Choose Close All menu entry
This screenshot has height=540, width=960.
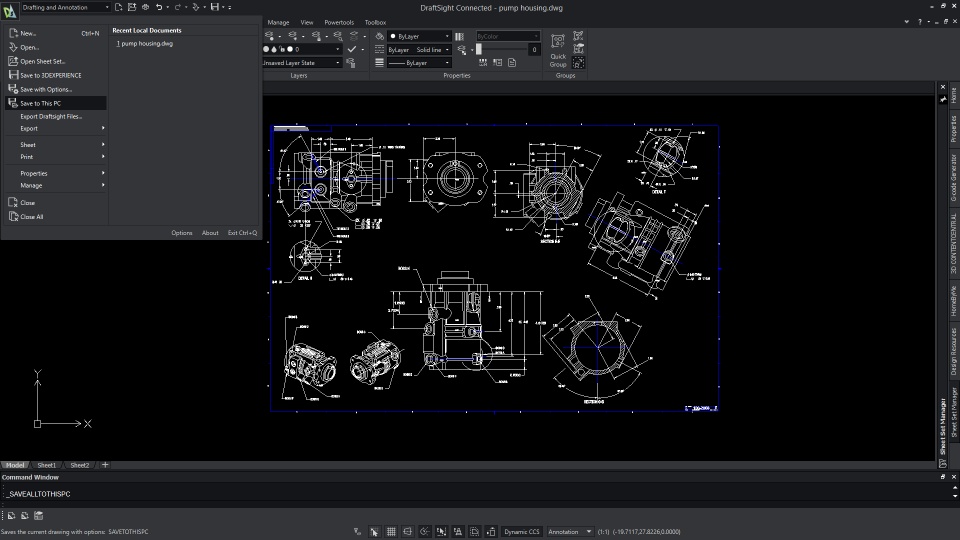[56, 217]
